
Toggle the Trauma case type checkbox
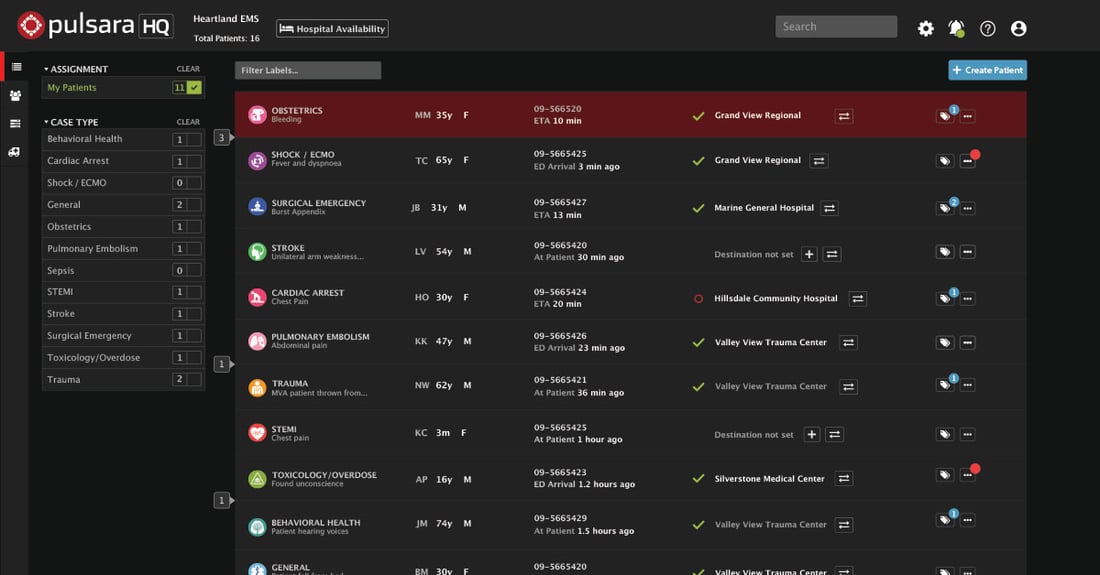194,380
